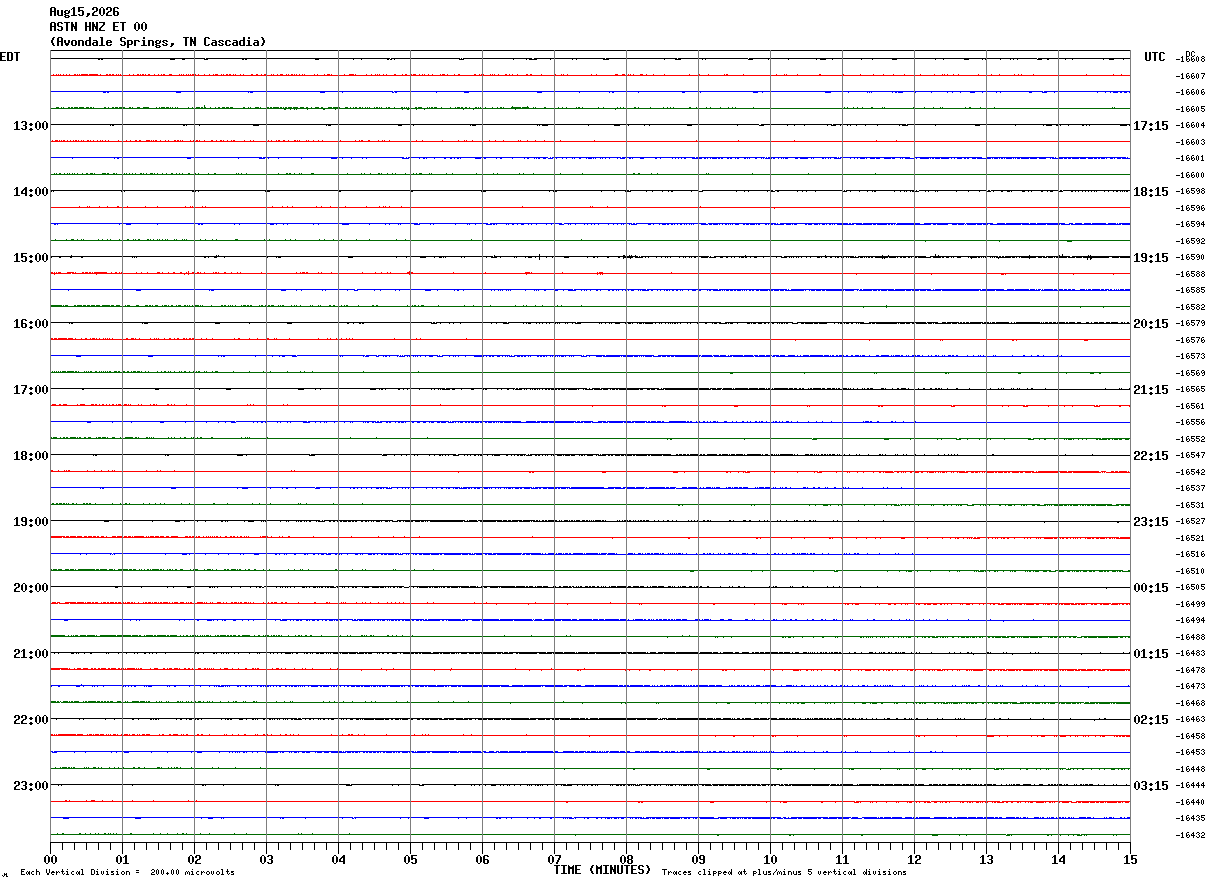The image size is (1210, 886).
Task: Click the 13:00 EDT time label
Action: click(x=30, y=126)
